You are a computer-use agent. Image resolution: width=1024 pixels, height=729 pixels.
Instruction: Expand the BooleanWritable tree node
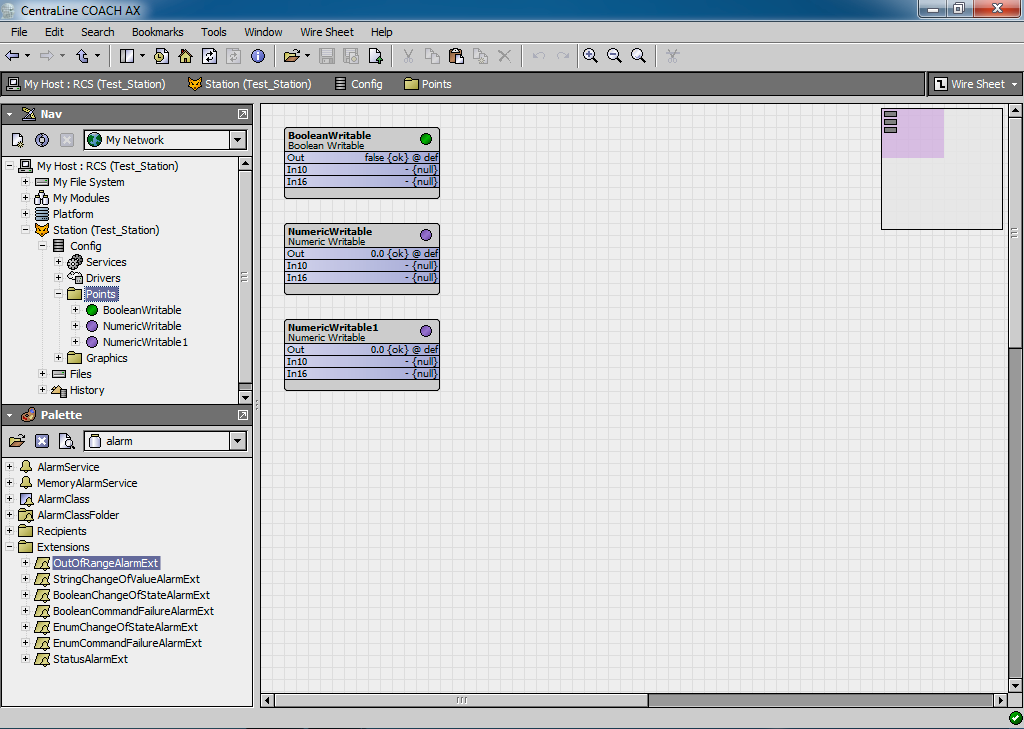[x=75, y=310]
